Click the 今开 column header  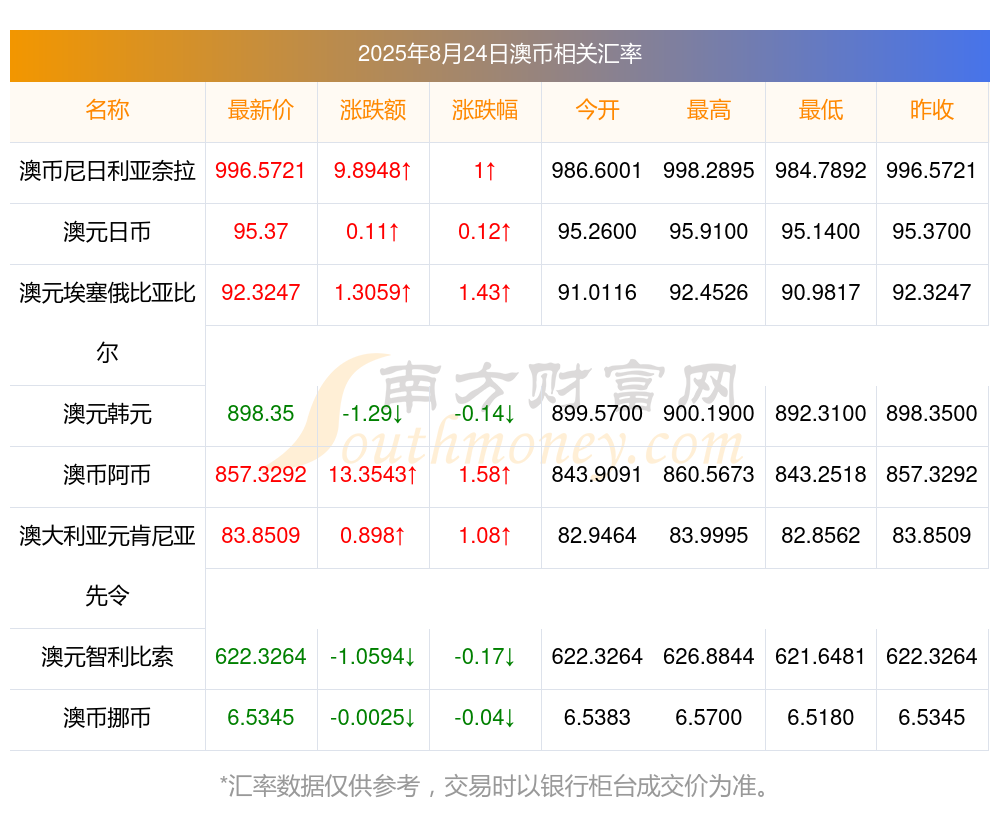[x=597, y=110]
